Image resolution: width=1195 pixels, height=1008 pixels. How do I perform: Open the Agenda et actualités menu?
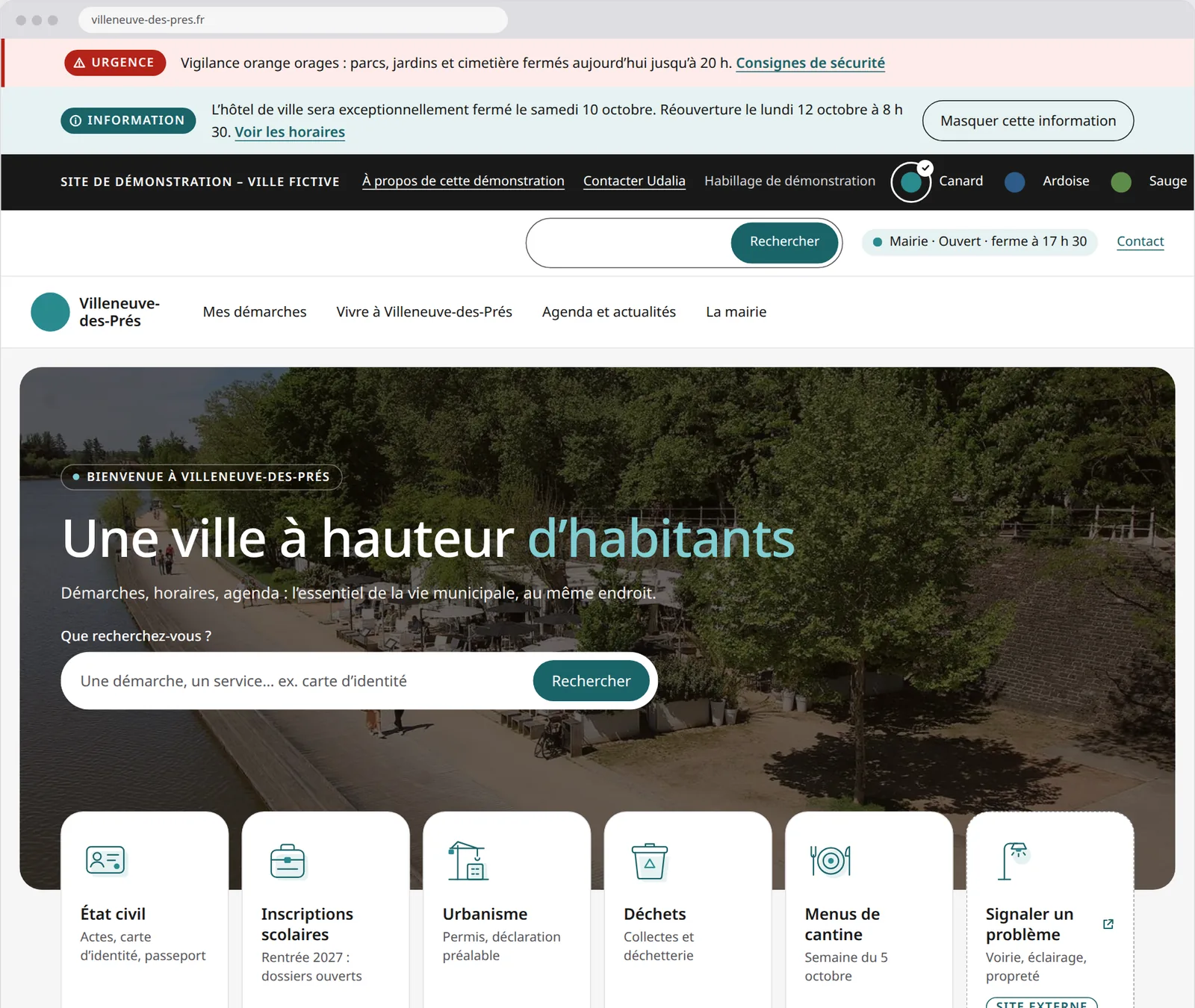[x=609, y=312]
